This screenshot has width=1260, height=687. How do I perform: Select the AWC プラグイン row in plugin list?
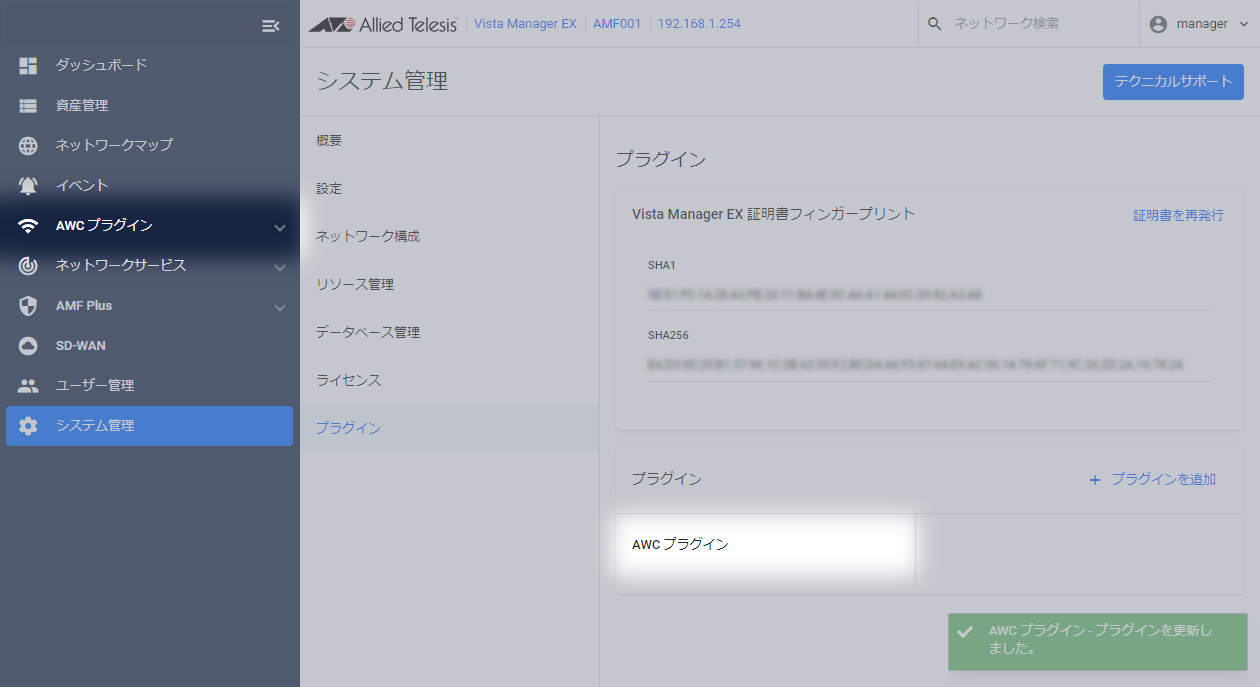(766, 545)
